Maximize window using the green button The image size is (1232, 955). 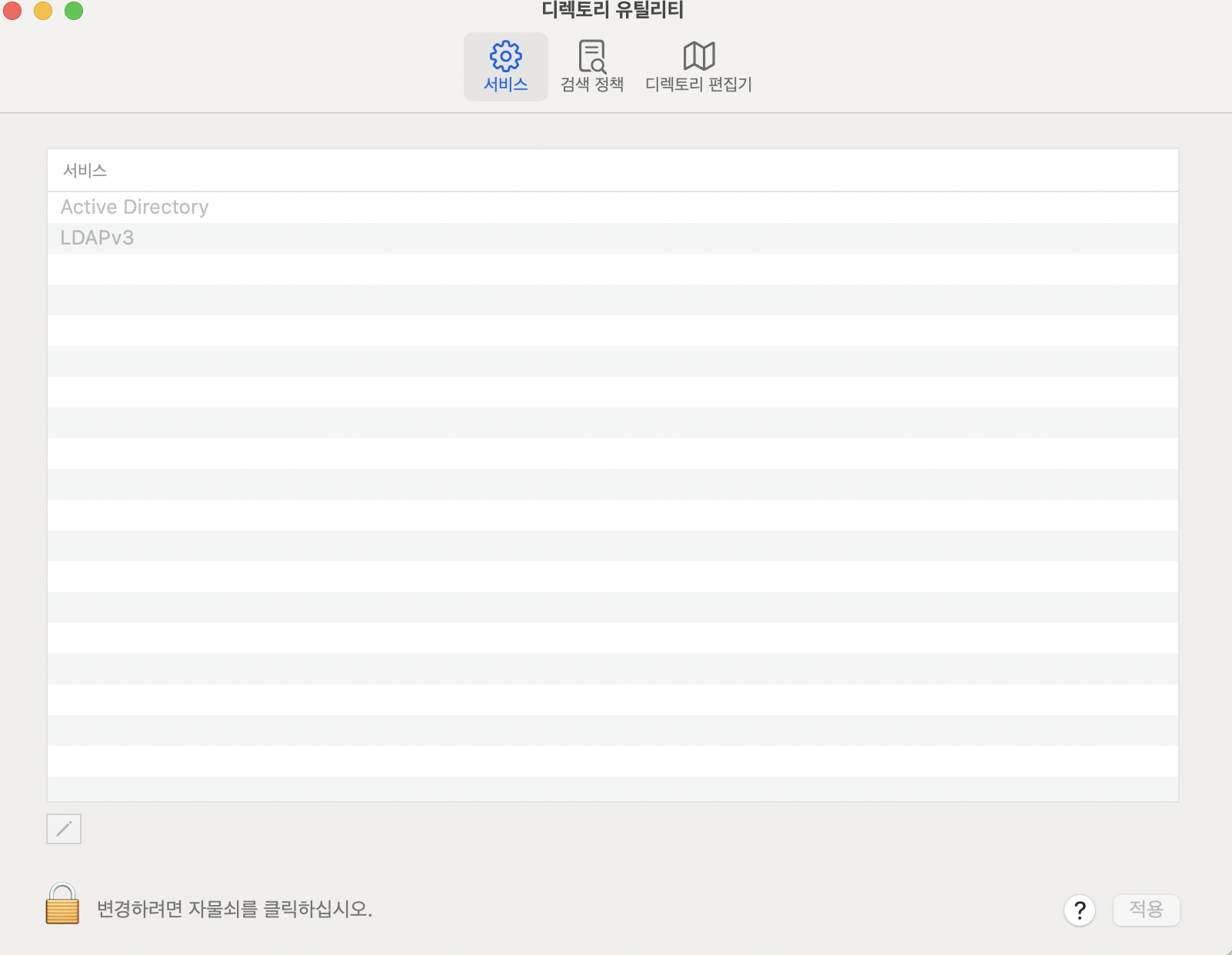click(74, 11)
